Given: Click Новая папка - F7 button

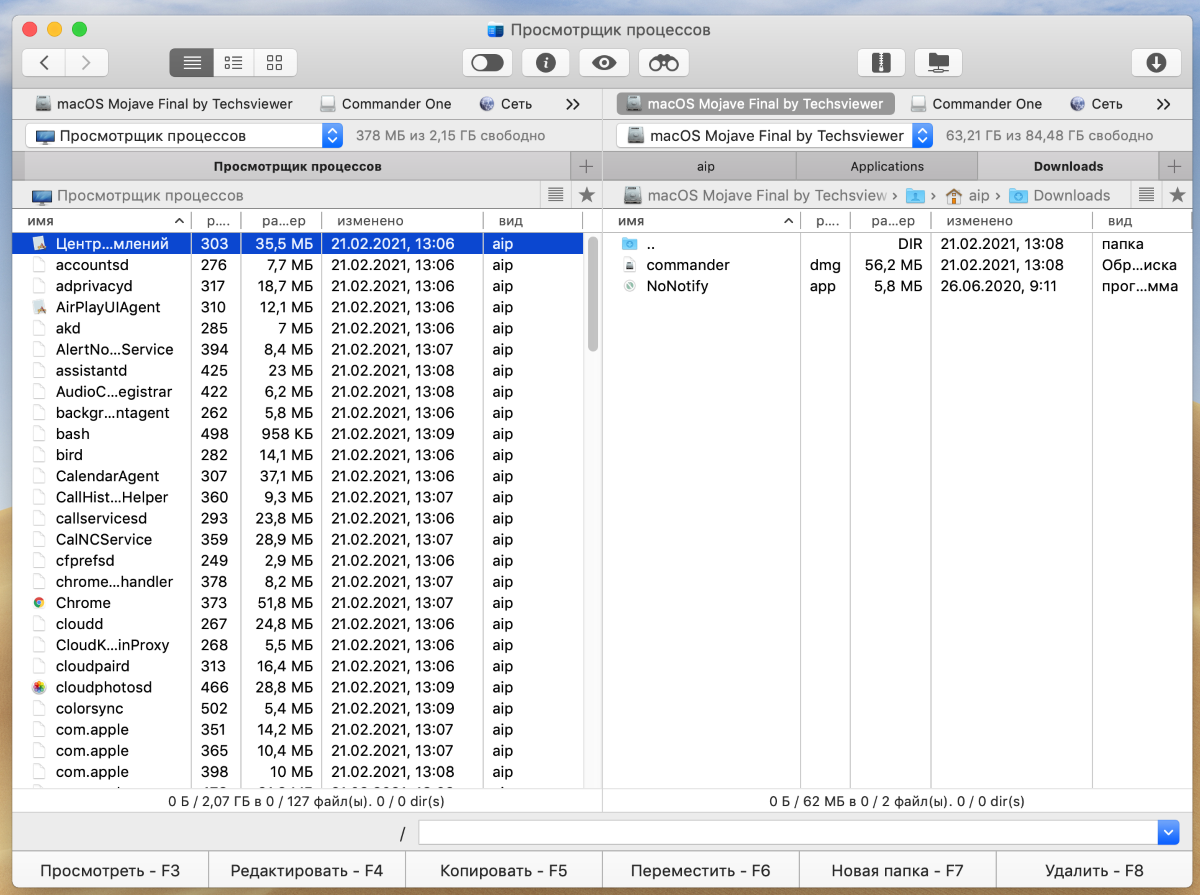Looking at the screenshot, I should click(898, 871).
